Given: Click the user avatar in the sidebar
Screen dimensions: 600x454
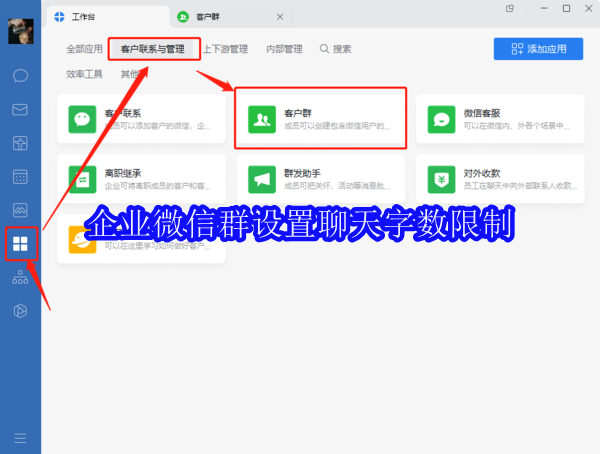Looking at the screenshot, I should tap(21, 31).
